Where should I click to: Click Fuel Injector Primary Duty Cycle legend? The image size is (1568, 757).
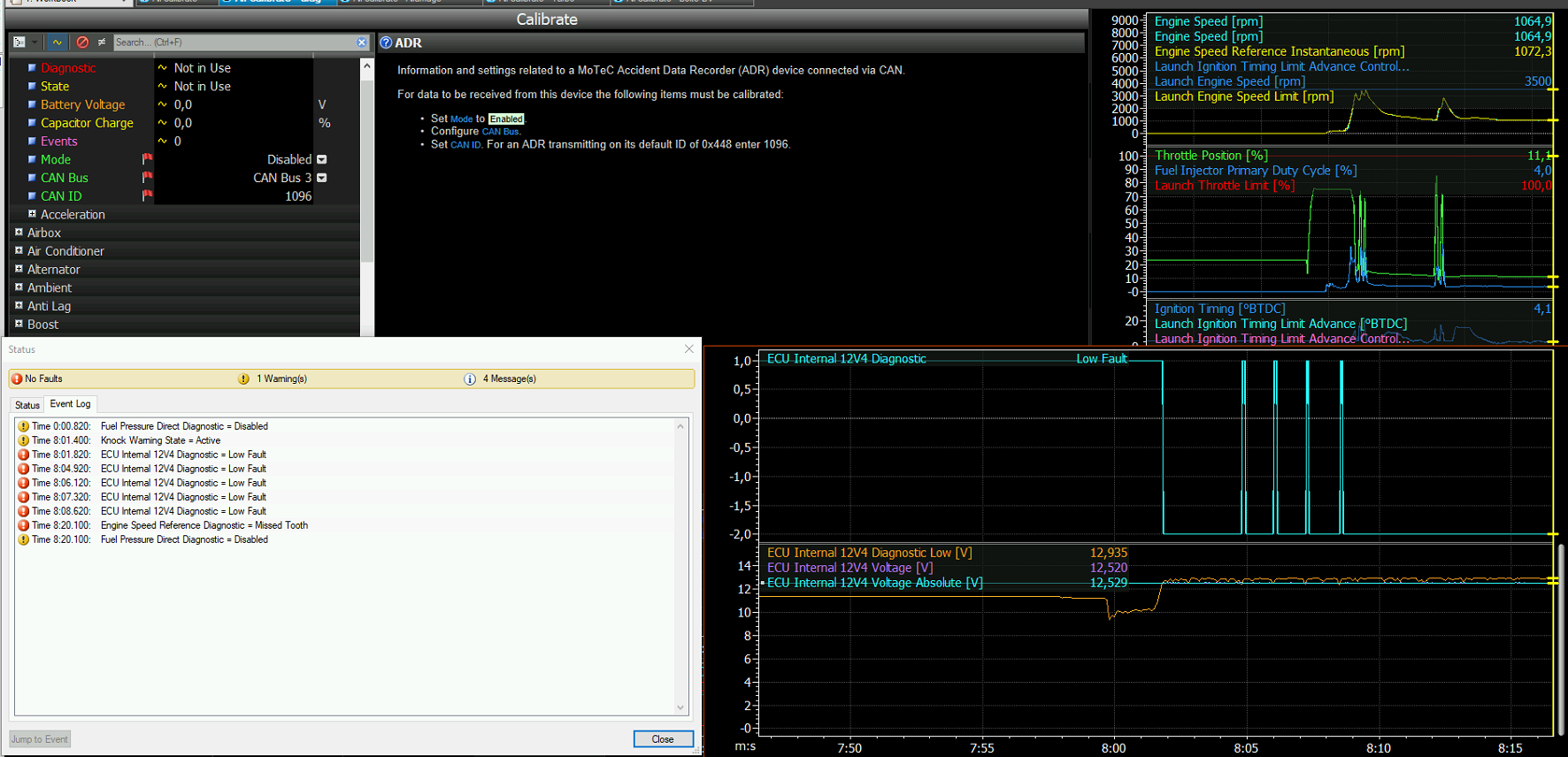[1256, 171]
